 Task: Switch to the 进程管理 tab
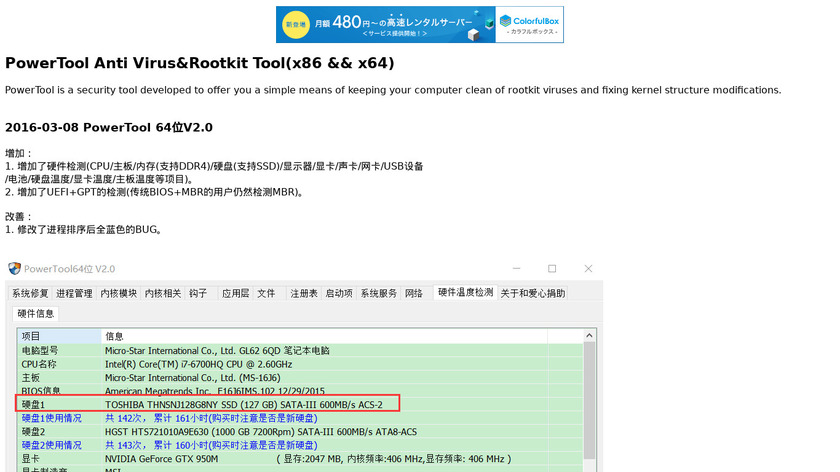(74, 294)
